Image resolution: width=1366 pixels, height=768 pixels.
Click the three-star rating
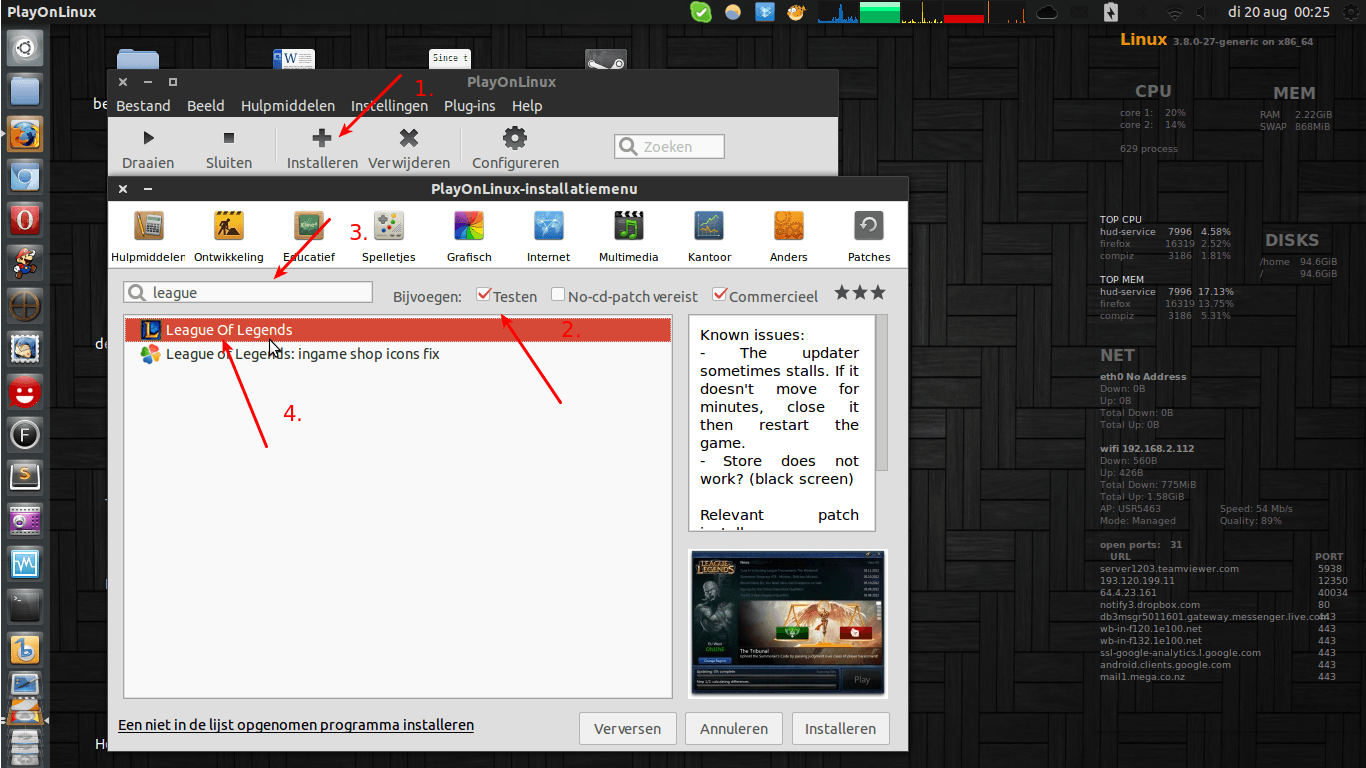point(859,293)
